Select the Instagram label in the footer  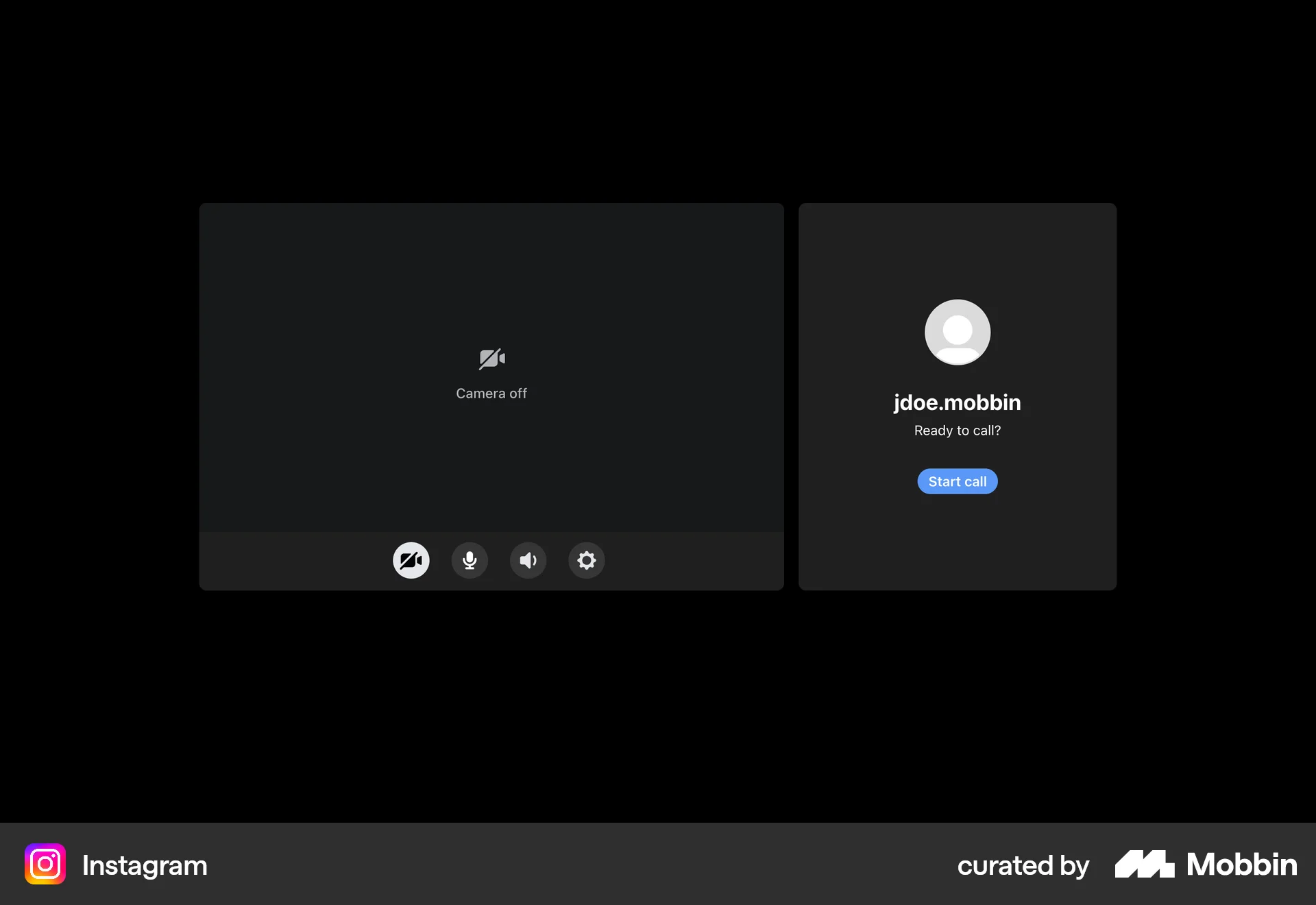pyautogui.click(x=144, y=865)
